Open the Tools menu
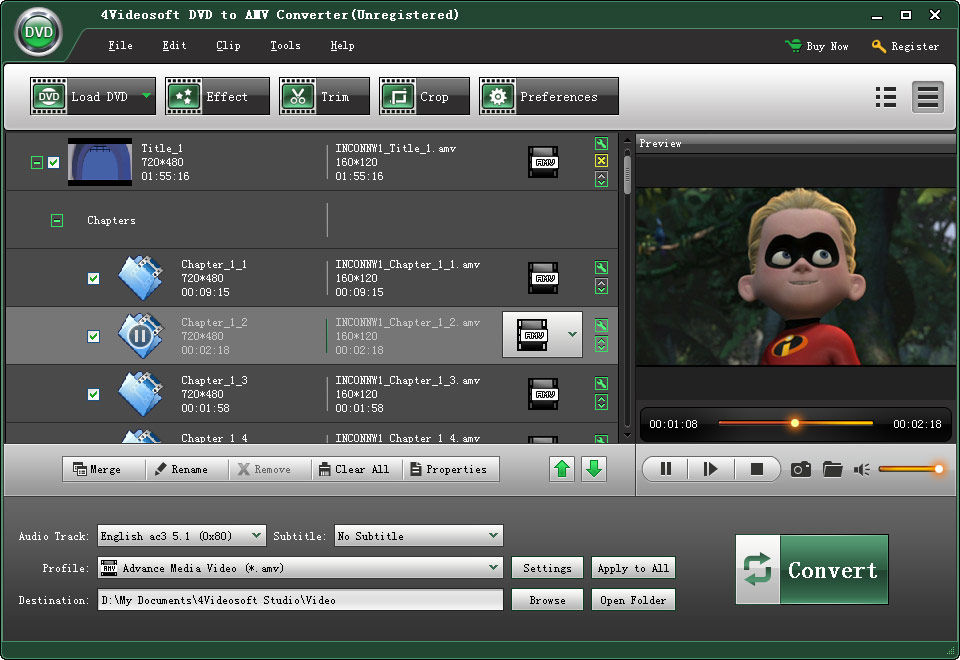The image size is (960, 660). [285, 45]
